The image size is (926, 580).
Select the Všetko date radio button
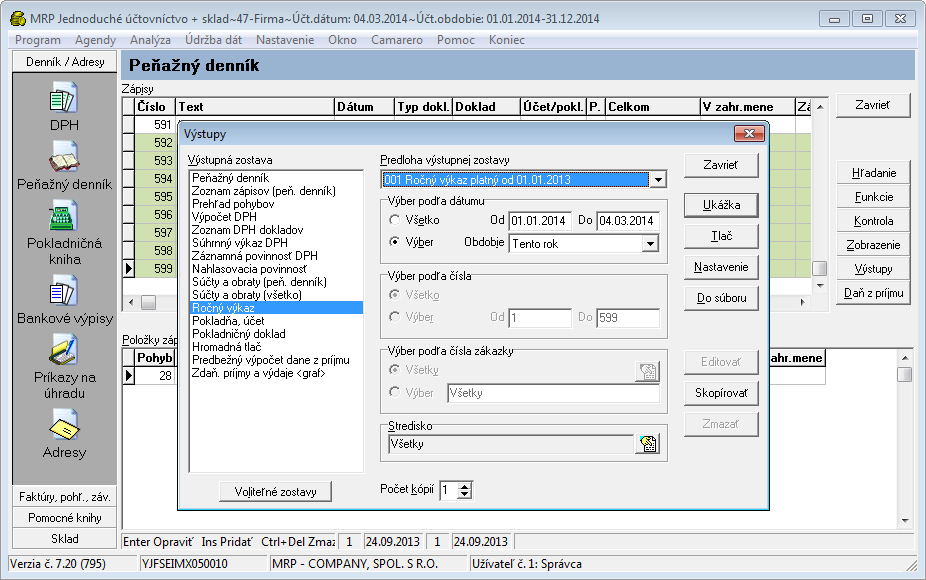pyautogui.click(x=397, y=220)
